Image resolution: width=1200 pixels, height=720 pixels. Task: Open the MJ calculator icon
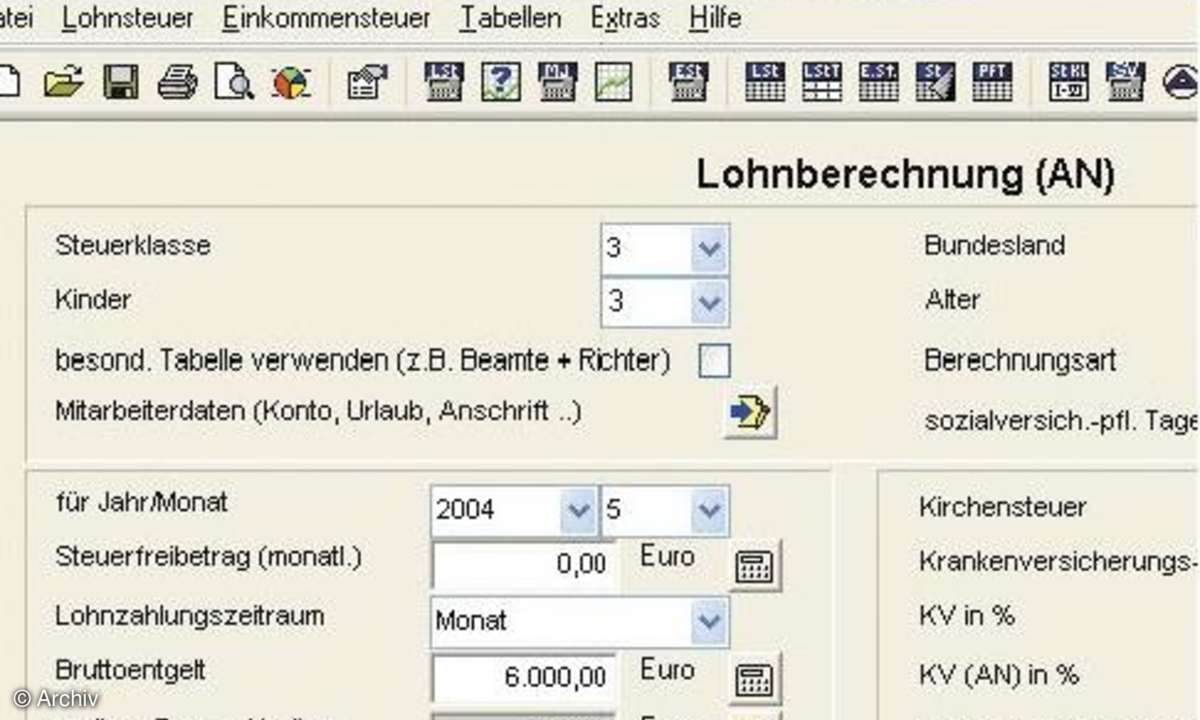(x=557, y=82)
